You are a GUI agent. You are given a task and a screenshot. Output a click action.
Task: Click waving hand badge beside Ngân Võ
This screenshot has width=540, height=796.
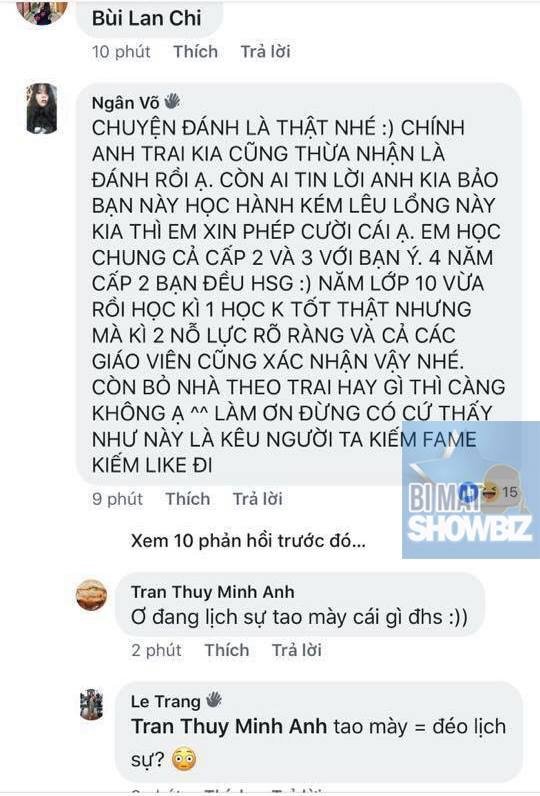tap(172, 101)
